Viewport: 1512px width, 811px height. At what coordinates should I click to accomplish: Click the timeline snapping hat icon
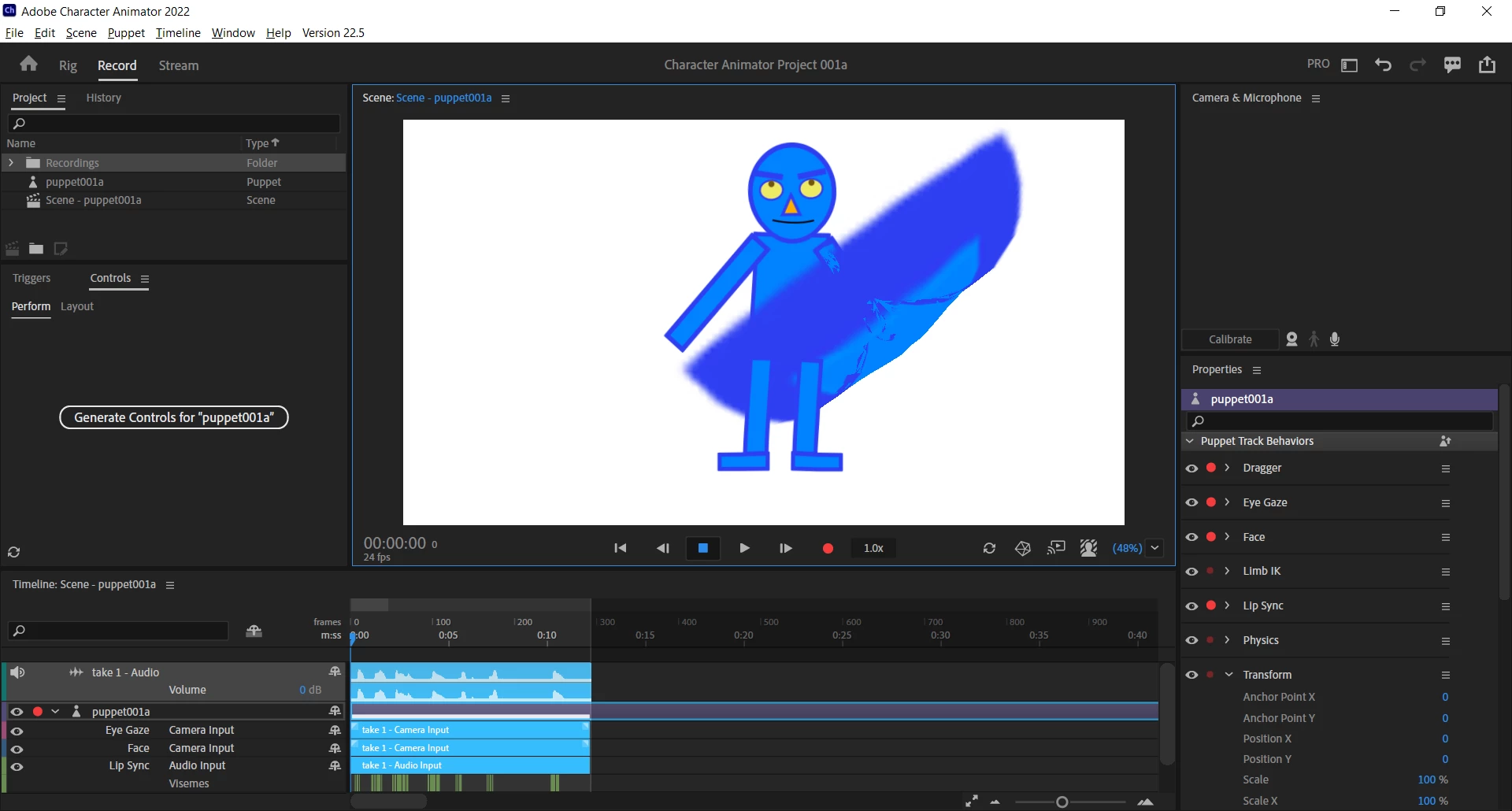coord(254,631)
